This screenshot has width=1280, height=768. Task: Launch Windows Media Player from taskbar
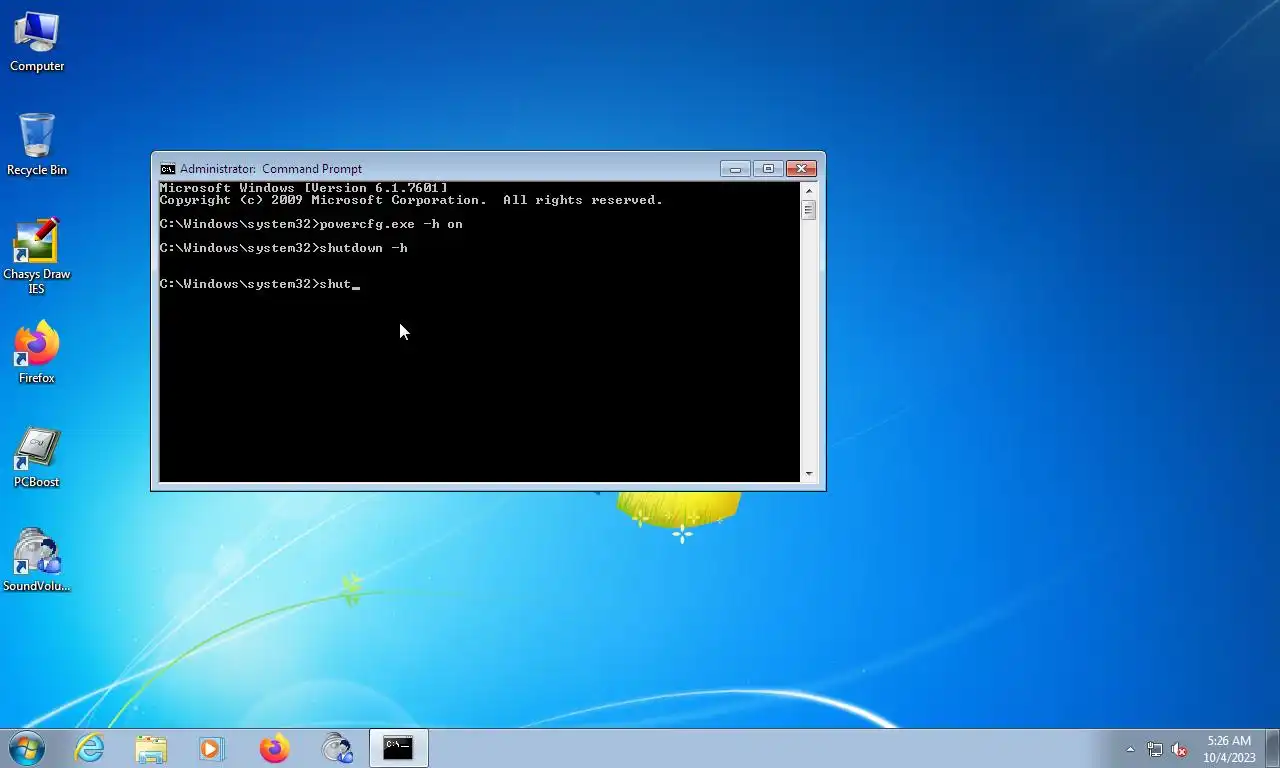pyautogui.click(x=212, y=748)
